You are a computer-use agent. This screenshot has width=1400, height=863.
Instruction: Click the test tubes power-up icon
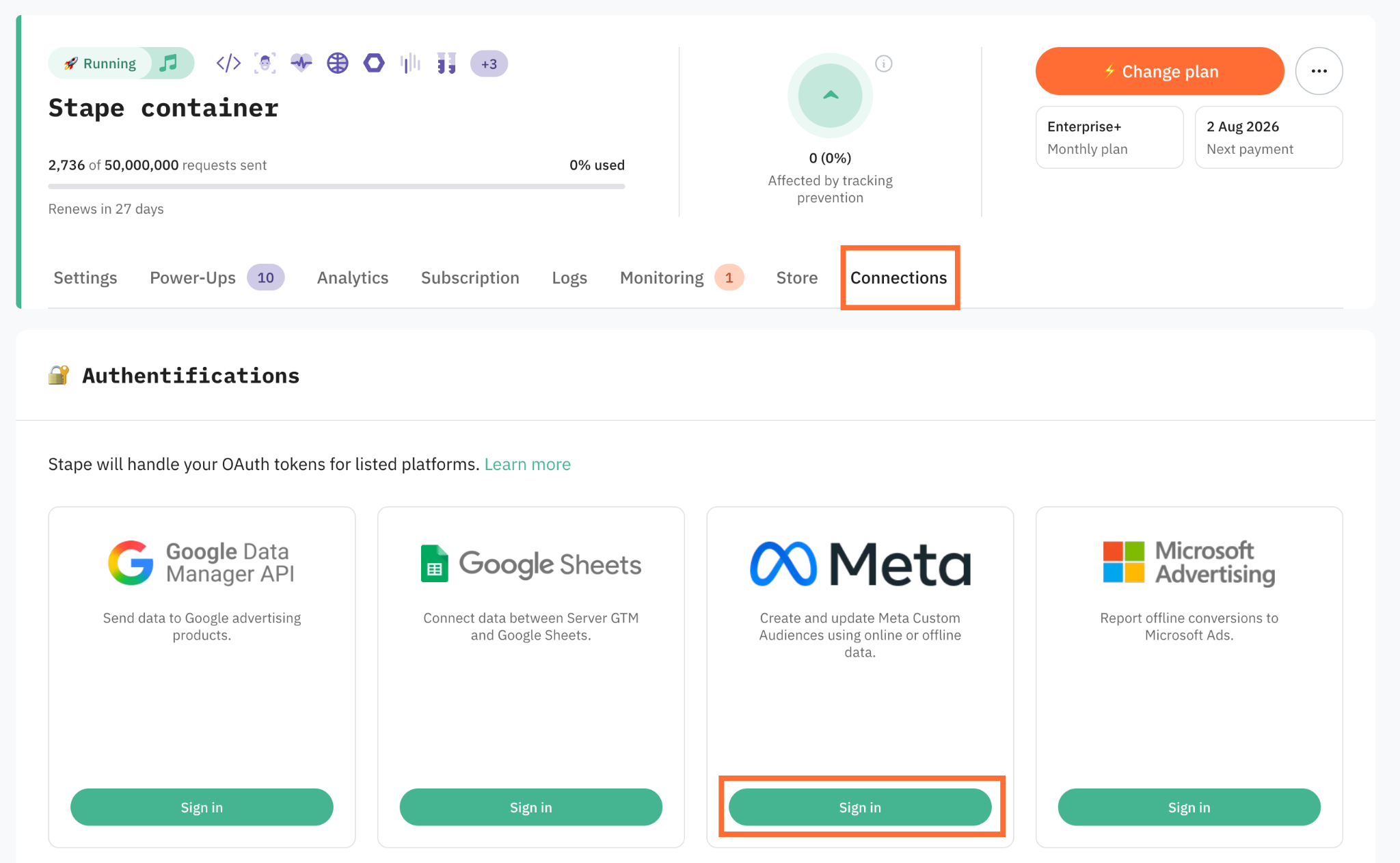pos(446,64)
